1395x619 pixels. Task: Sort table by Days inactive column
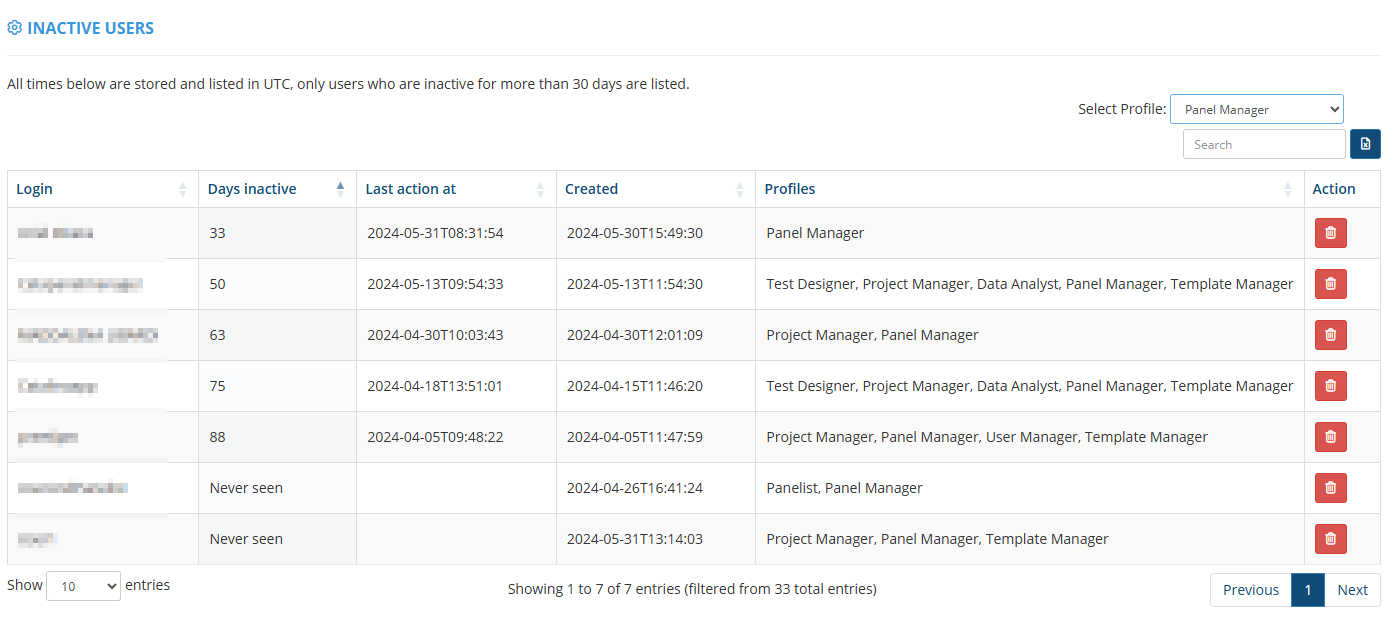[277, 189]
